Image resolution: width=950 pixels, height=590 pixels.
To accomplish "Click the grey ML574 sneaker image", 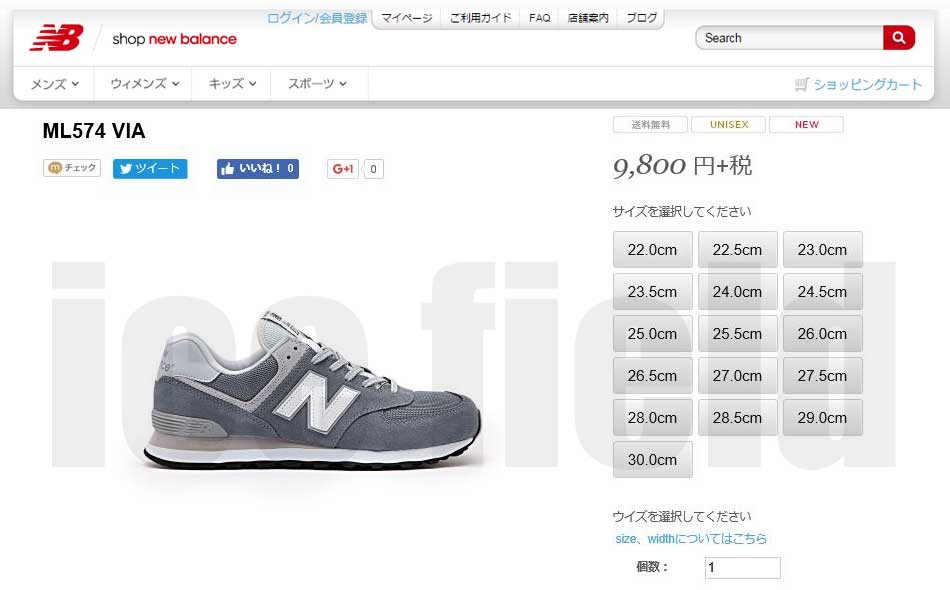I will (x=313, y=389).
